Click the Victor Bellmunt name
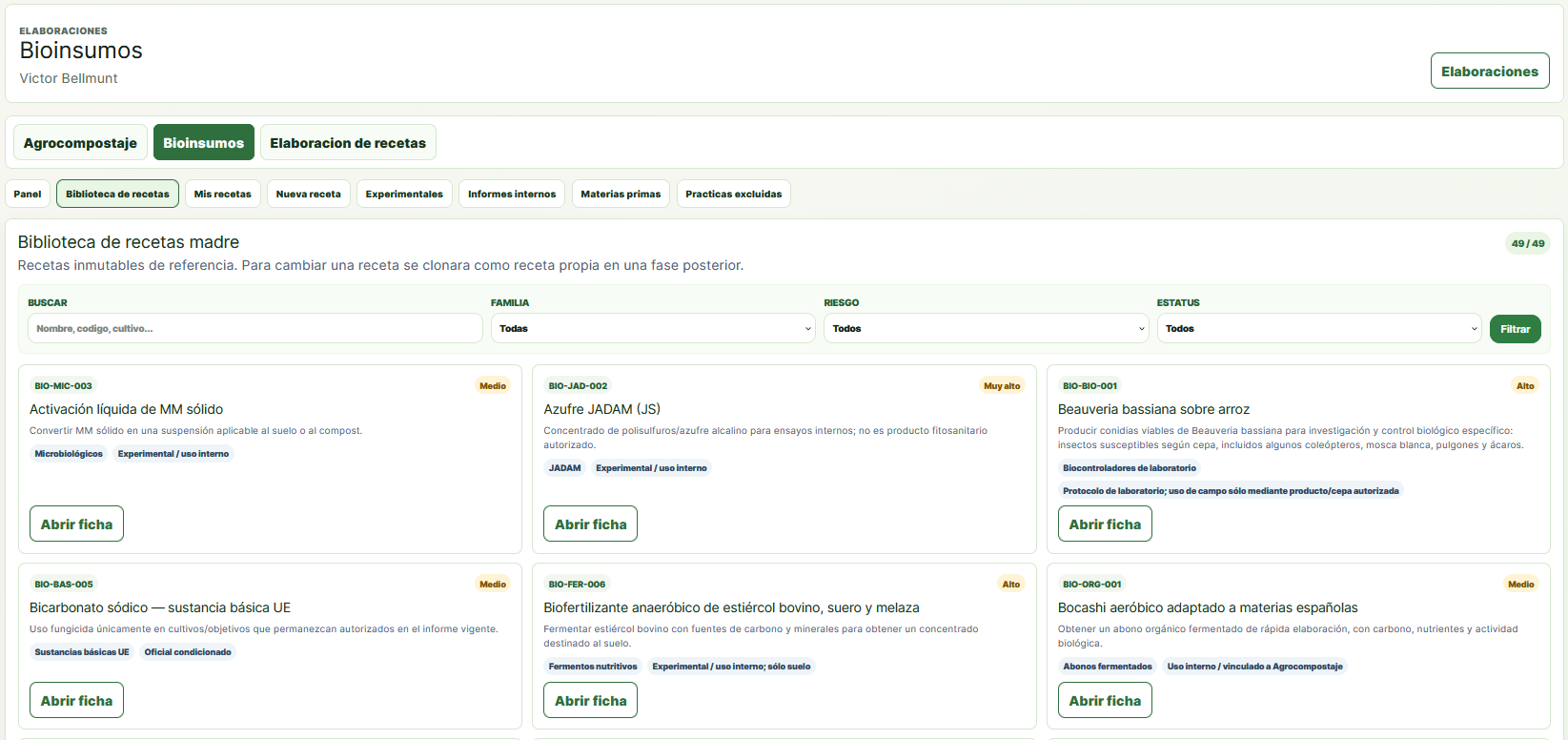Screen dimensions: 1568x740 coord(69,78)
